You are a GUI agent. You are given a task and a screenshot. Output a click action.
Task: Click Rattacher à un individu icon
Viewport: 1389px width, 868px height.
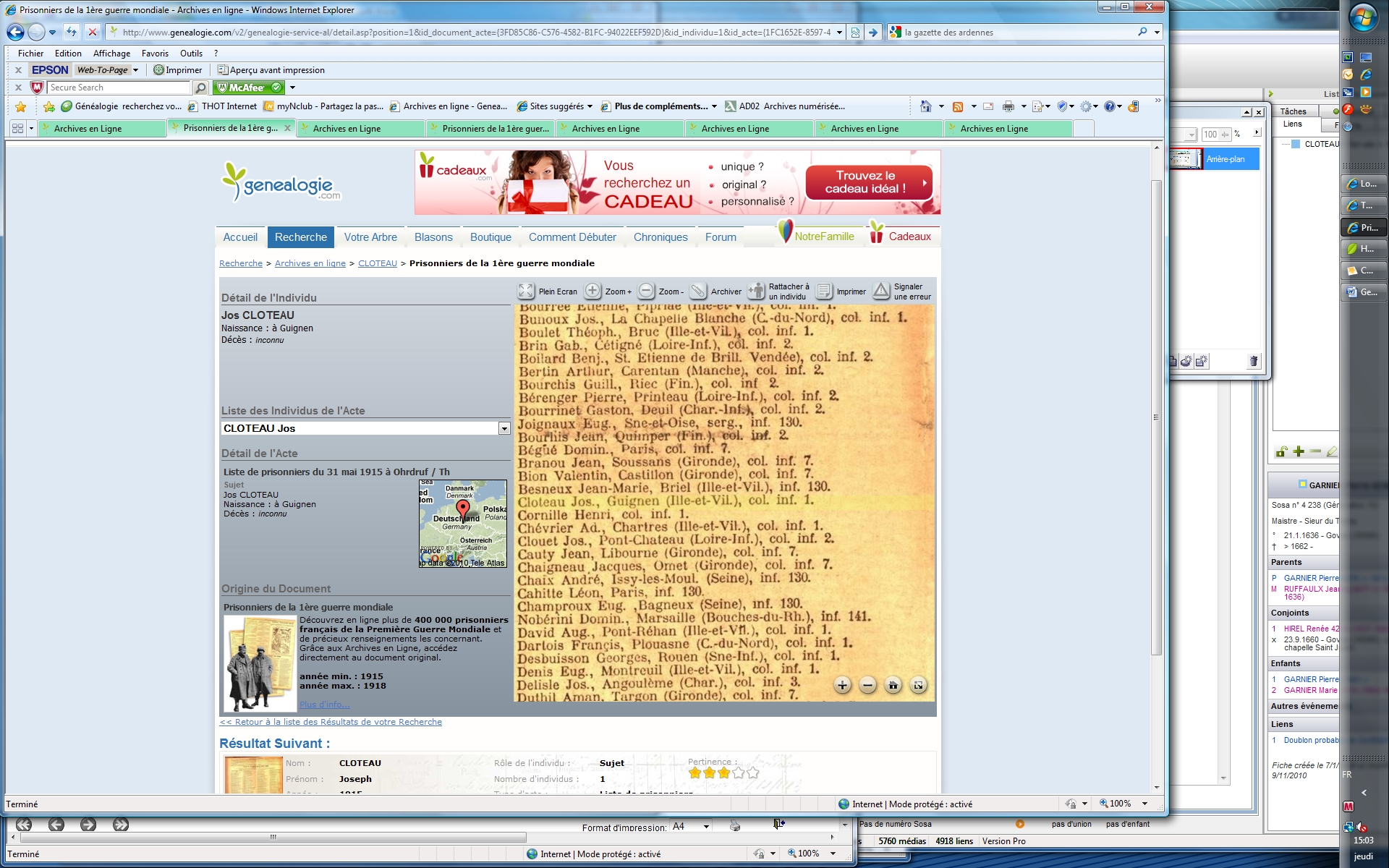(x=756, y=291)
